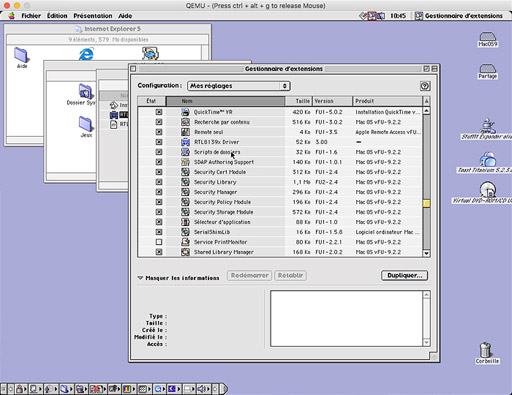Click the sort order toggle above the scrollbar
Screen dimensions: 512x395
pyautogui.click(x=426, y=101)
